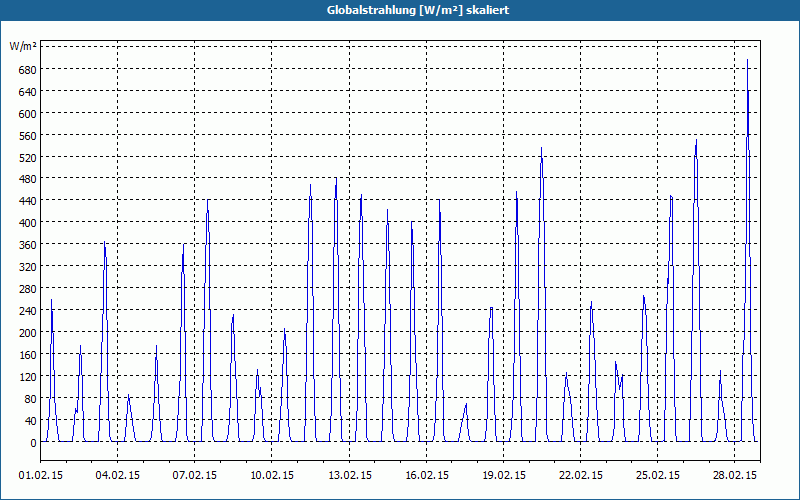
Task: Select the 01.02.15 date label
Action: click(41, 475)
